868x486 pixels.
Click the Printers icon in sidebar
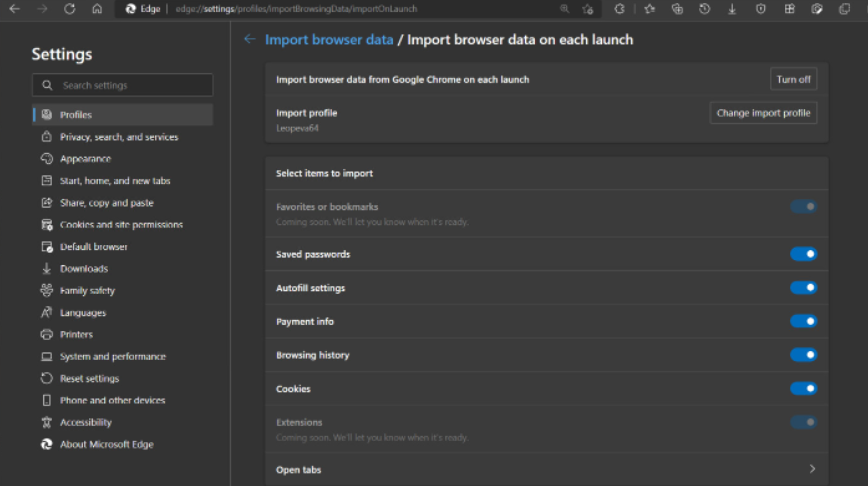[x=46, y=334]
